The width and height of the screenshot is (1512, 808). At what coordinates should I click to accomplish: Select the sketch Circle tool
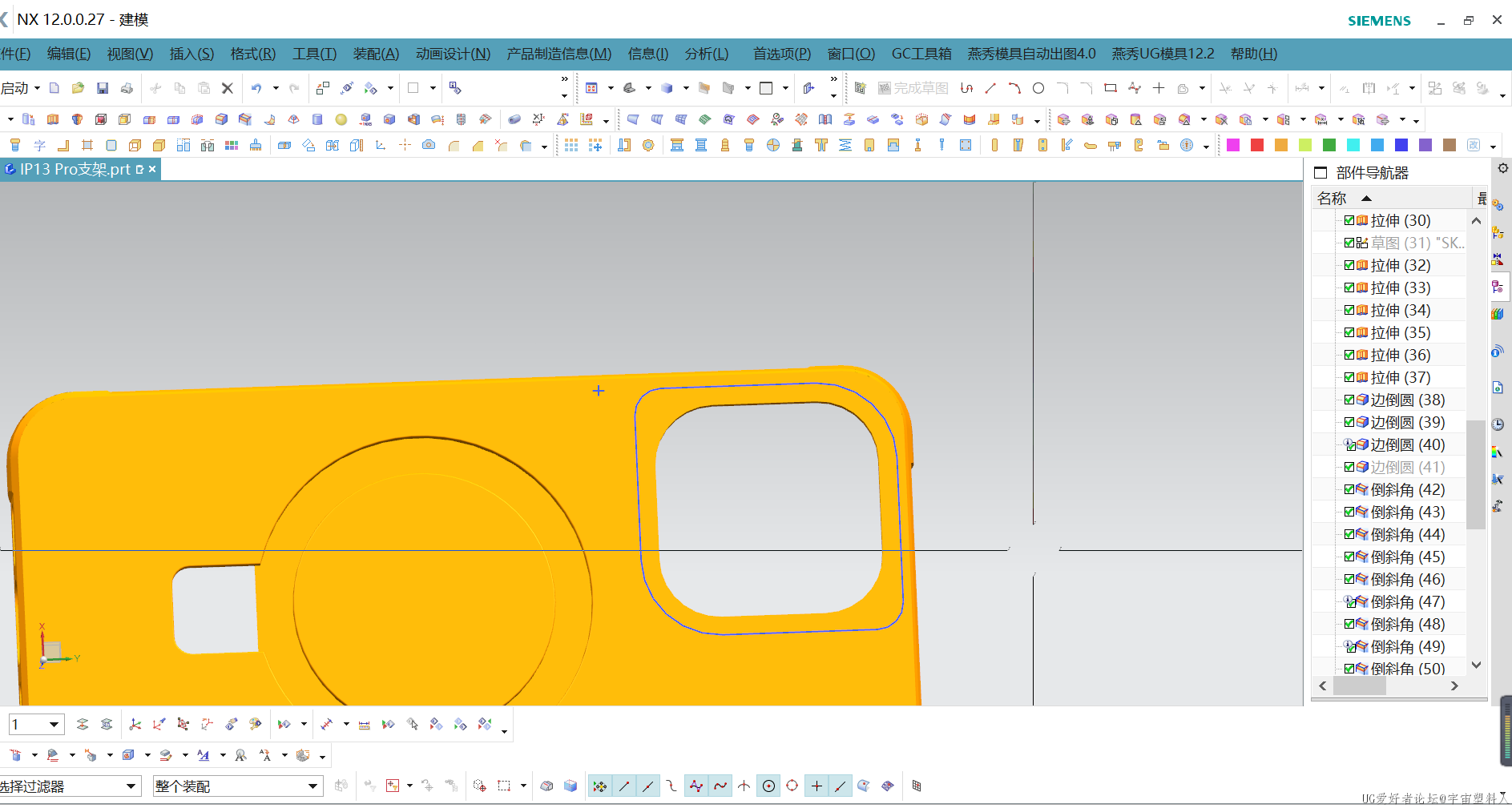[1038, 88]
